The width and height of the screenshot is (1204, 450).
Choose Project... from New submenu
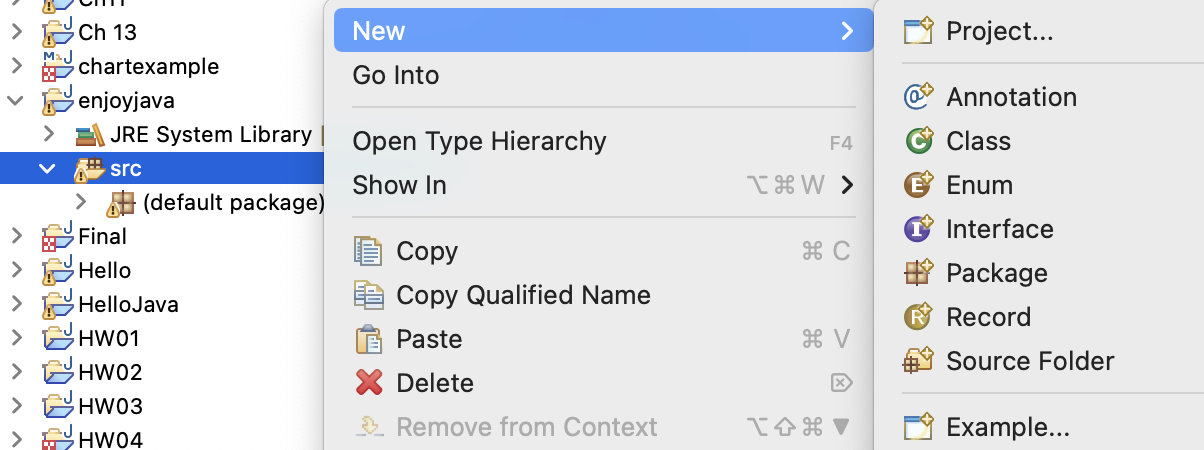click(x=1000, y=31)
